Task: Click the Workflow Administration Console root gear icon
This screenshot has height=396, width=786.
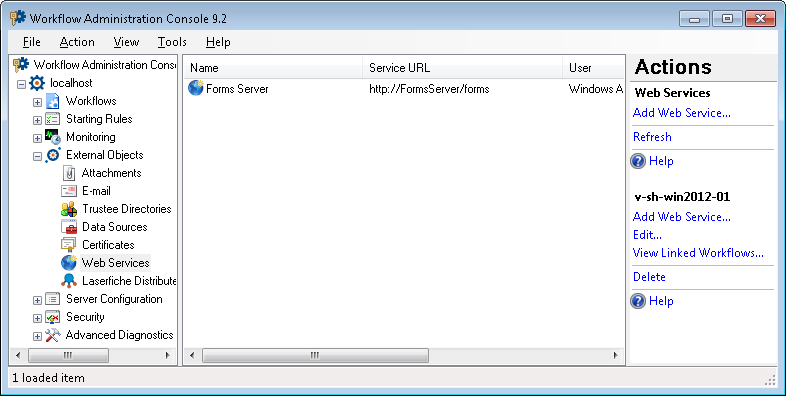Action: click(x=21, y=65)
